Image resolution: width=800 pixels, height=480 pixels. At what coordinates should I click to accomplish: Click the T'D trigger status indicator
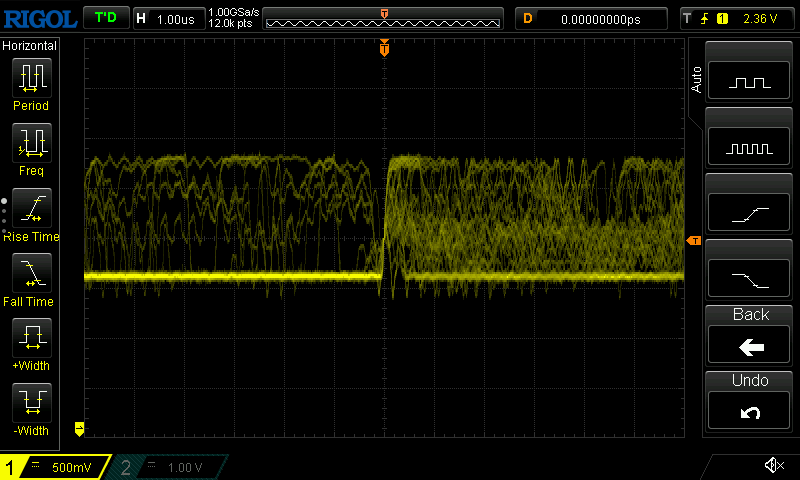coord(105,18)
